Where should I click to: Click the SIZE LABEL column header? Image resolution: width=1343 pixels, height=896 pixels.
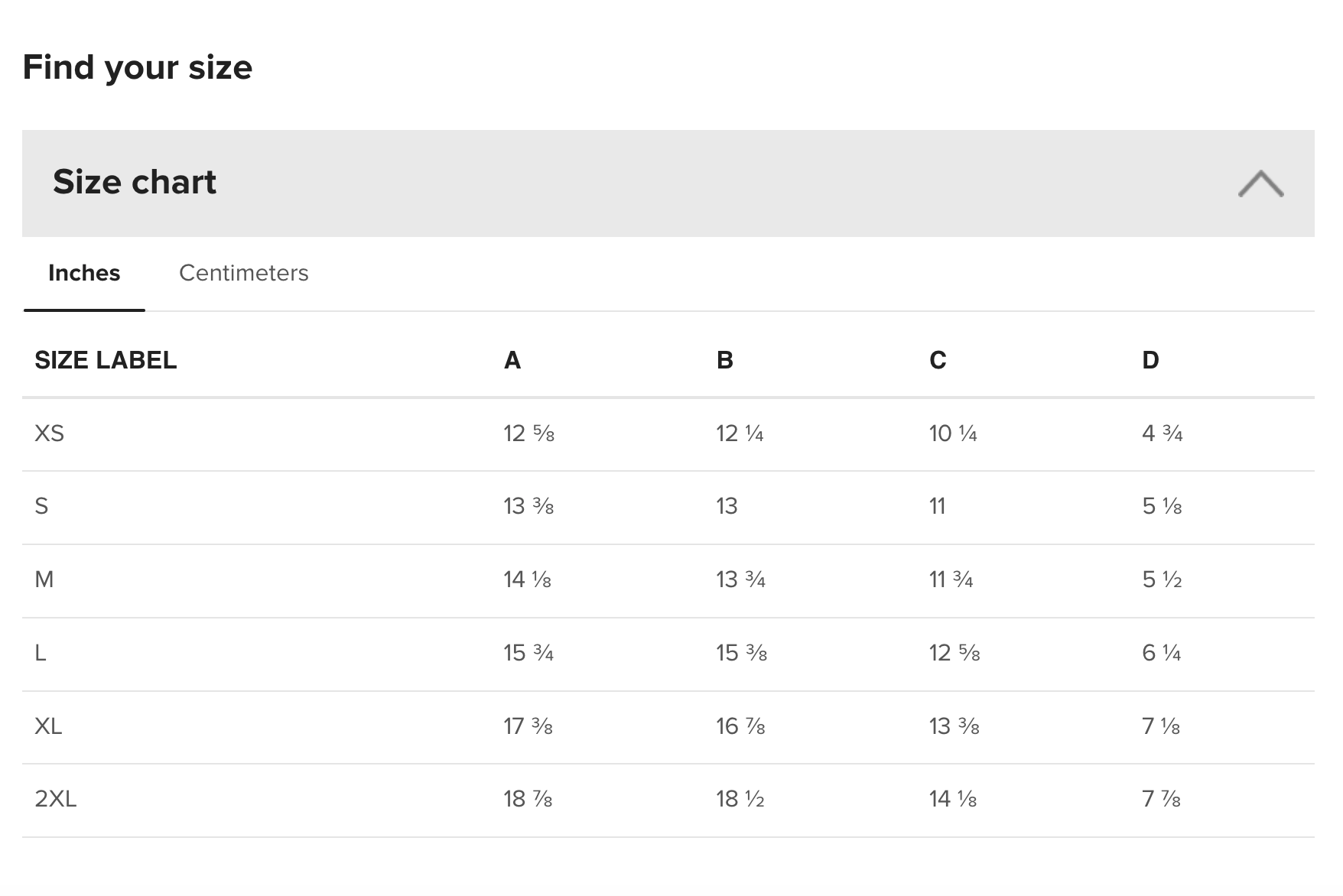point(106,360)
